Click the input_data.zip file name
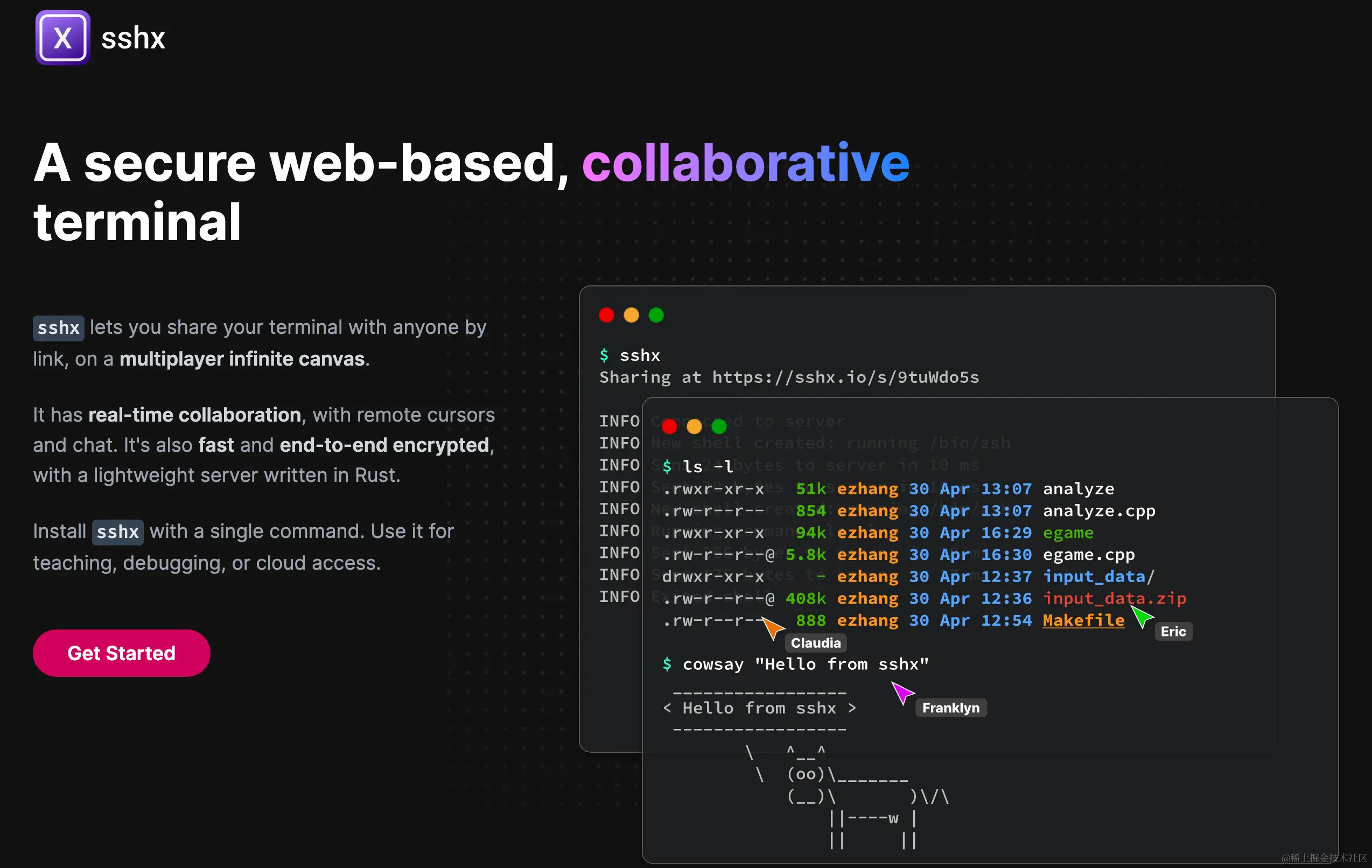The width and height of the screenshot is (1372, 868). point(1114,598)
